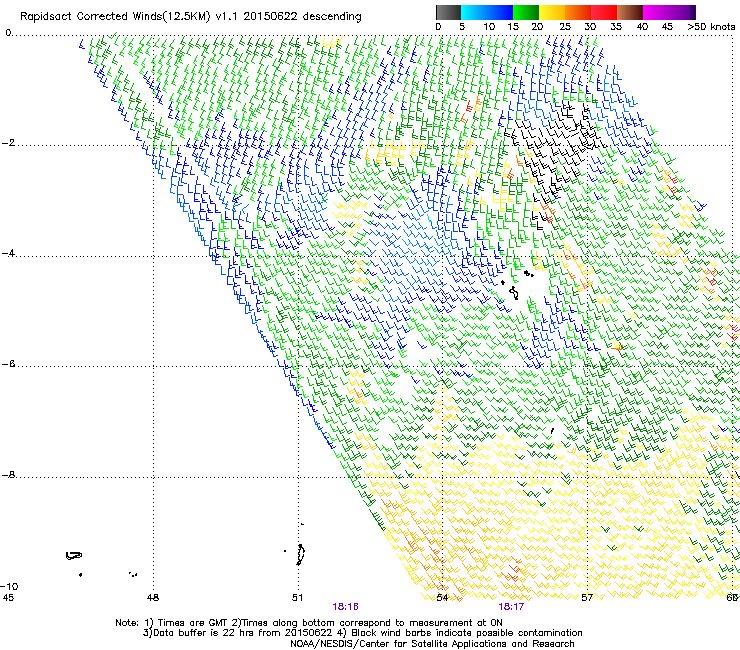Click the '45' longitude axis label
740x650 pixels.
(x=8, y=598)
